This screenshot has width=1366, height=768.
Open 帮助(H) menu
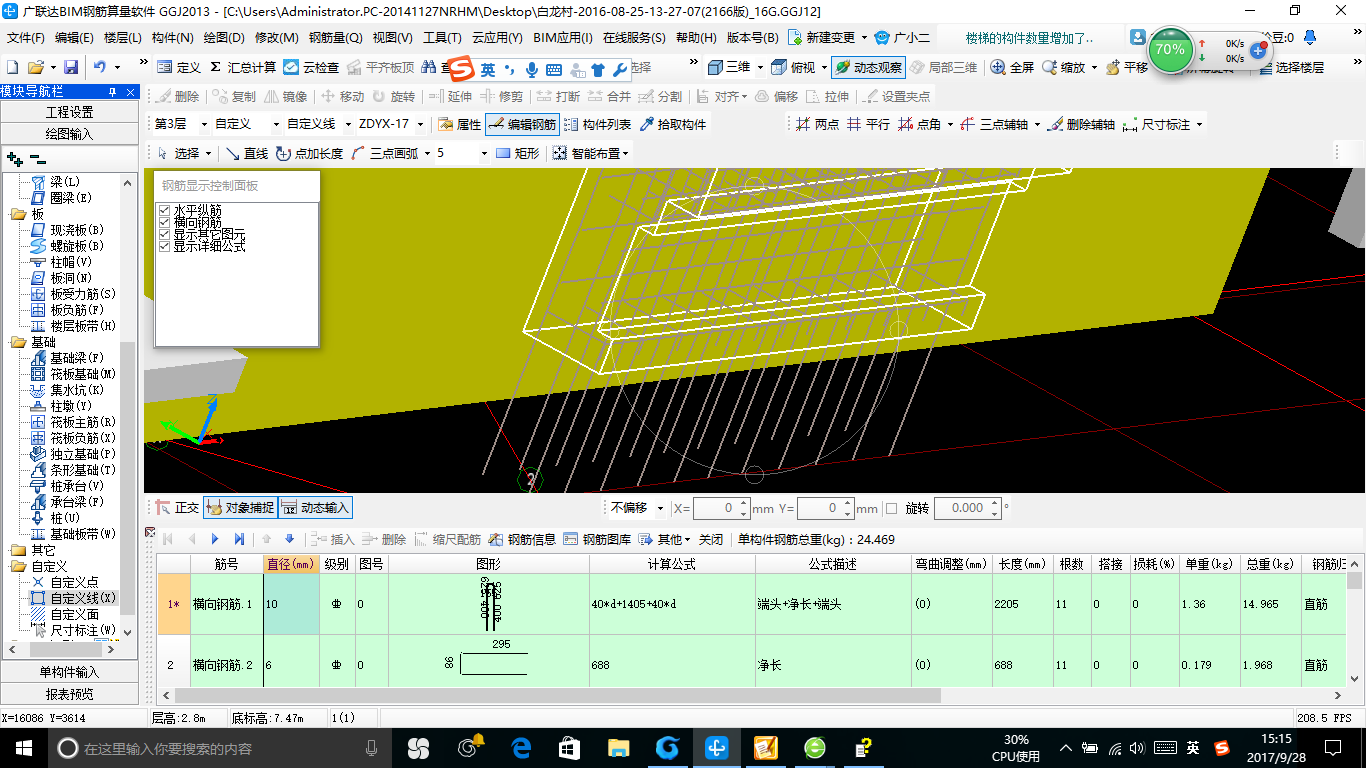pos(696,38)
